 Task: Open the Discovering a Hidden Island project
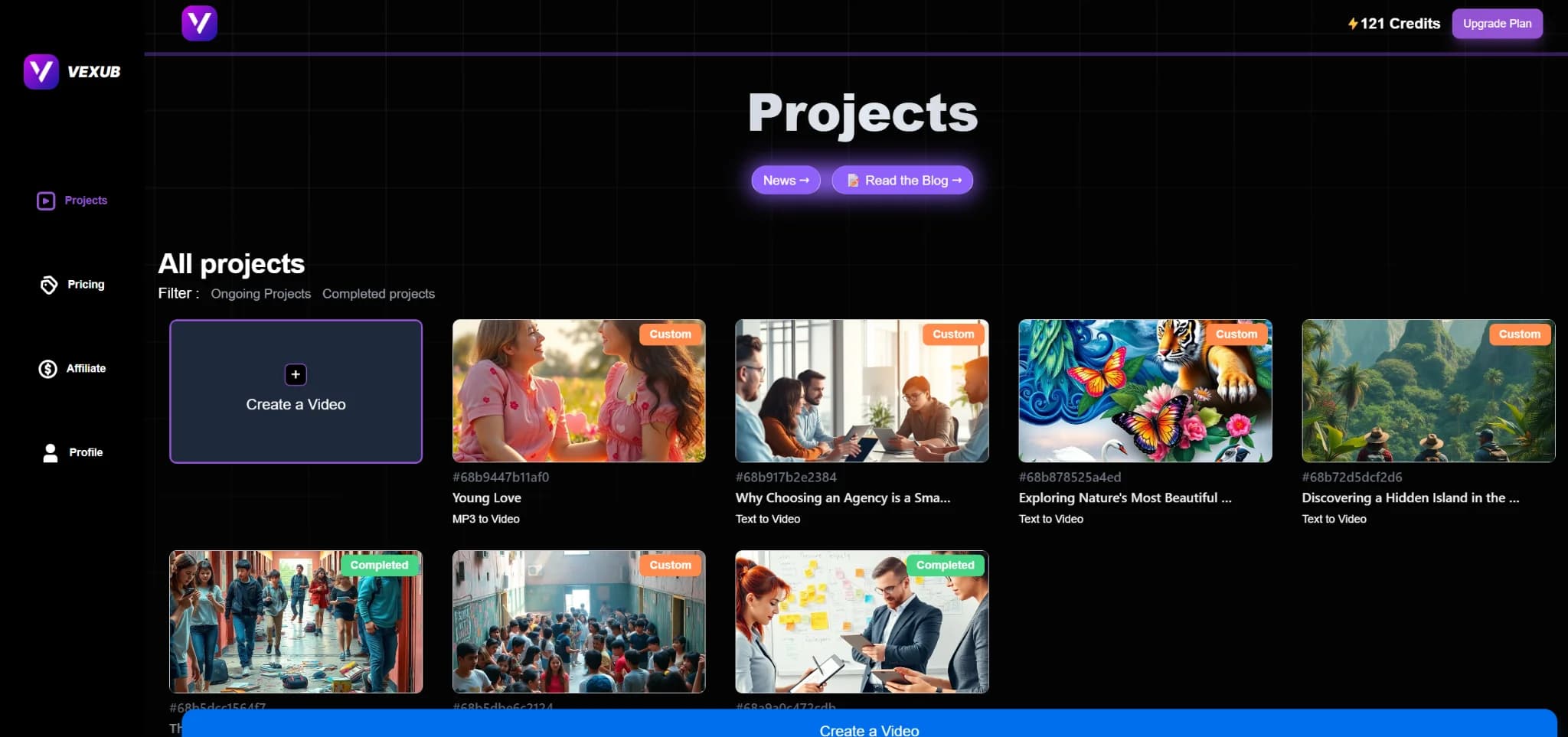click(x=1428, y=390)
